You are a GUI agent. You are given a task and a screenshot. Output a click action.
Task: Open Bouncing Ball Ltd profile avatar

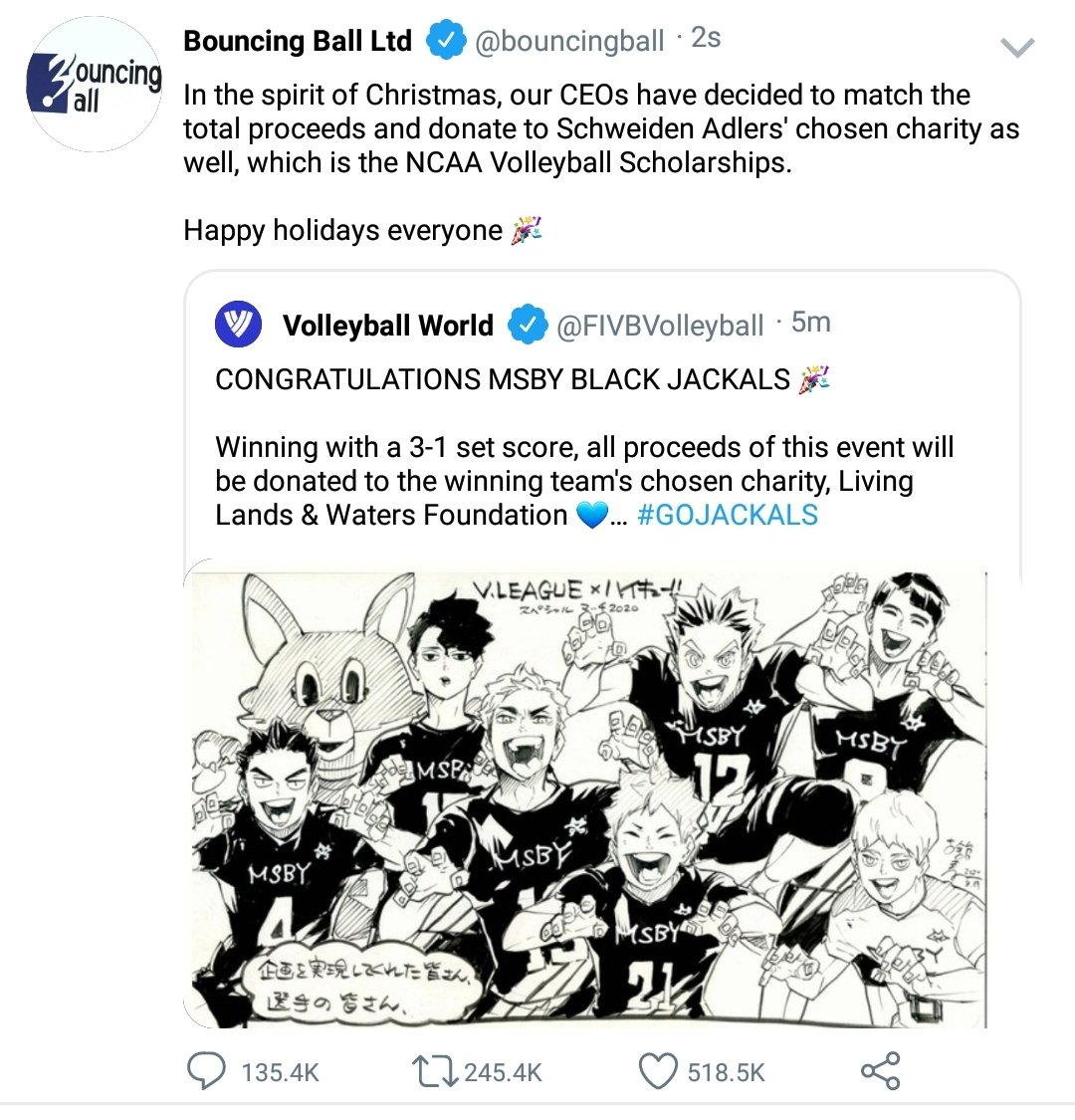(x=95, y=85)
